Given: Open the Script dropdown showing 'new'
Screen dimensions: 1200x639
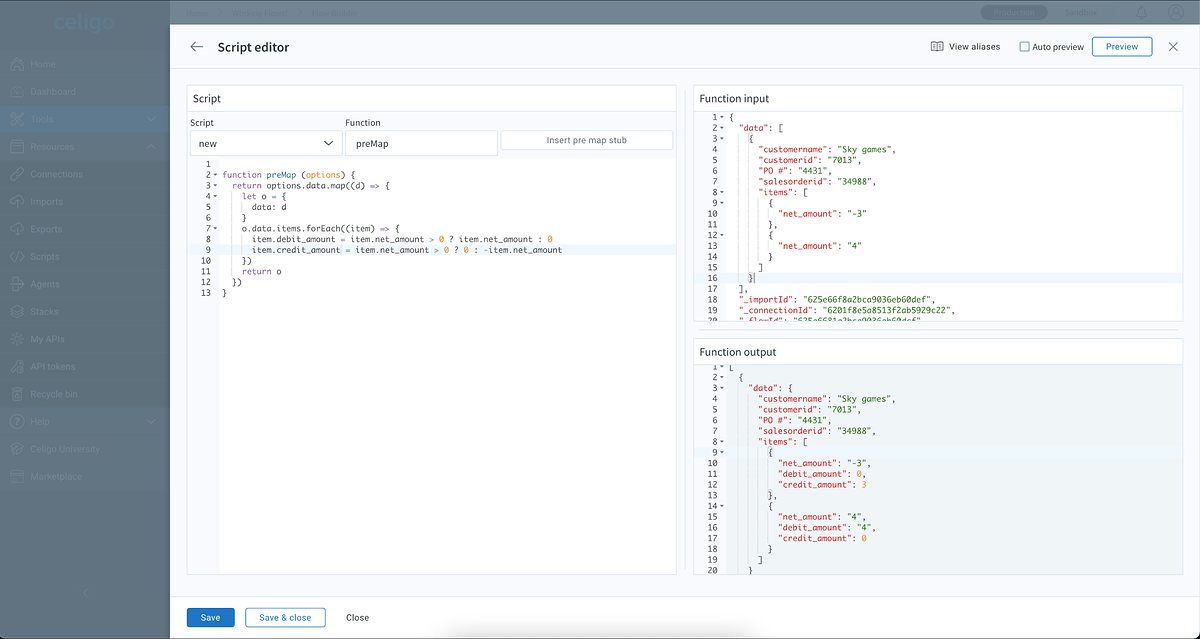Looking at the screenshot, I should (x=265, y=144).
